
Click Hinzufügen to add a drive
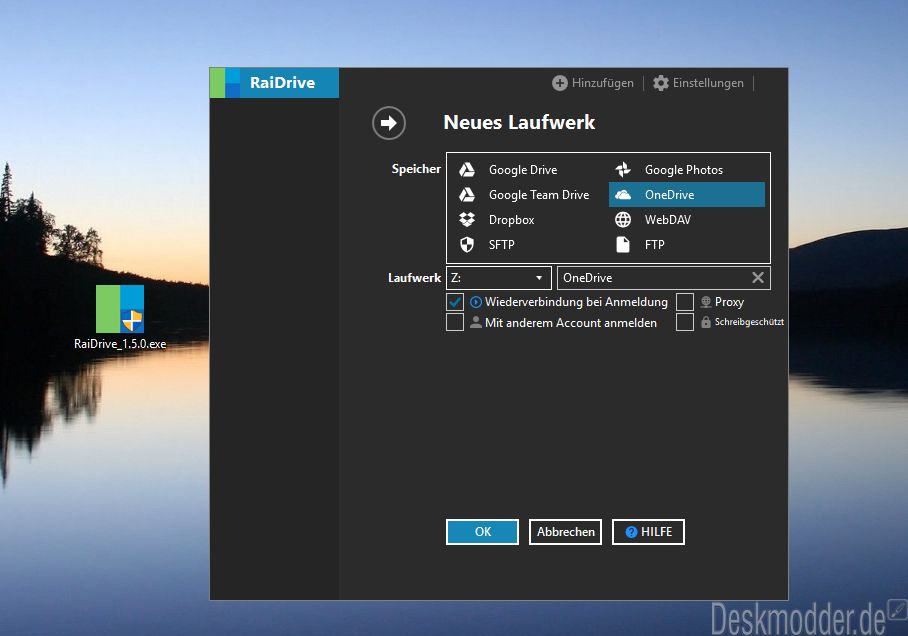(x=593, y=83)
